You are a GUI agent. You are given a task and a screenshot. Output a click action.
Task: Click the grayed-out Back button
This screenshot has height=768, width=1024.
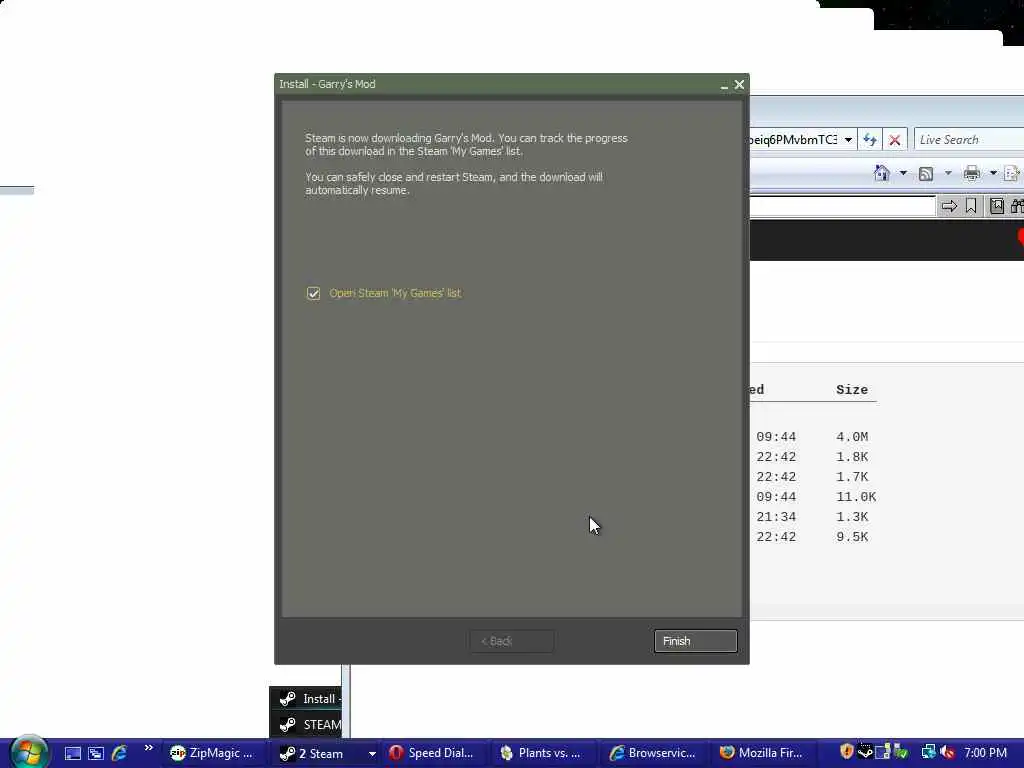511,641
